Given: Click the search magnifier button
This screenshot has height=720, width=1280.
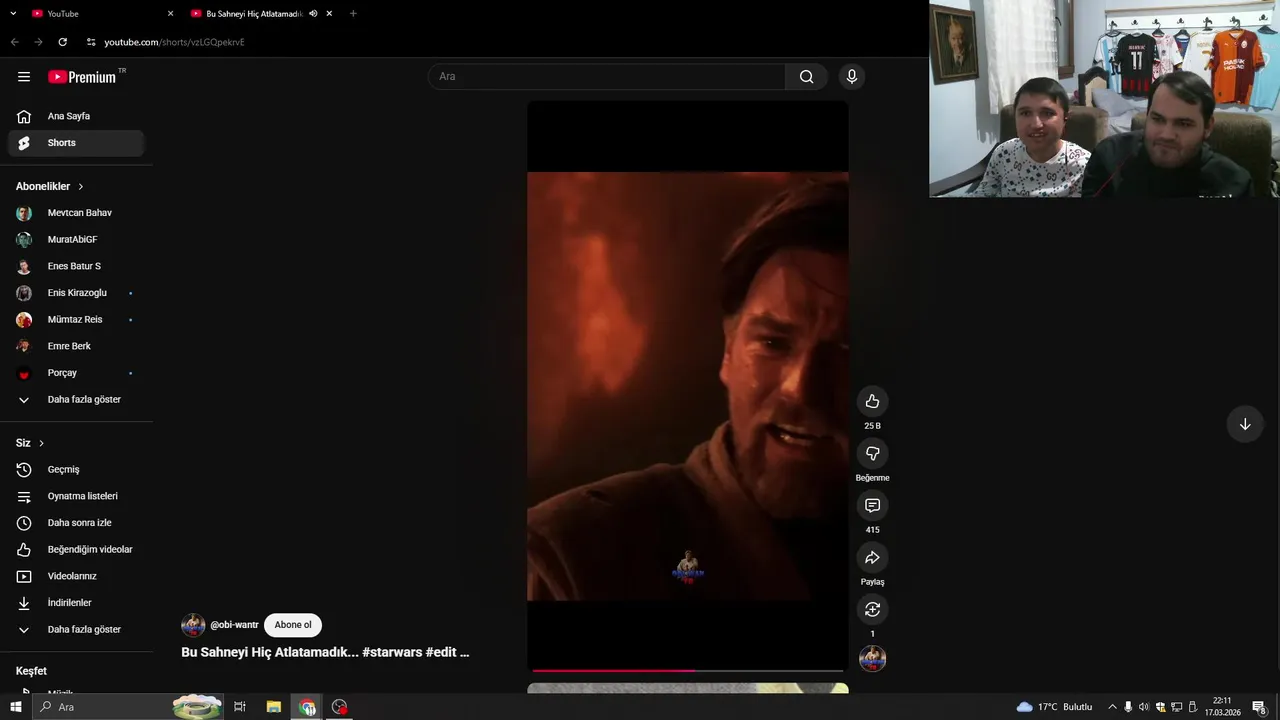Looking at the screenshot, I should [x=806, y=77].
